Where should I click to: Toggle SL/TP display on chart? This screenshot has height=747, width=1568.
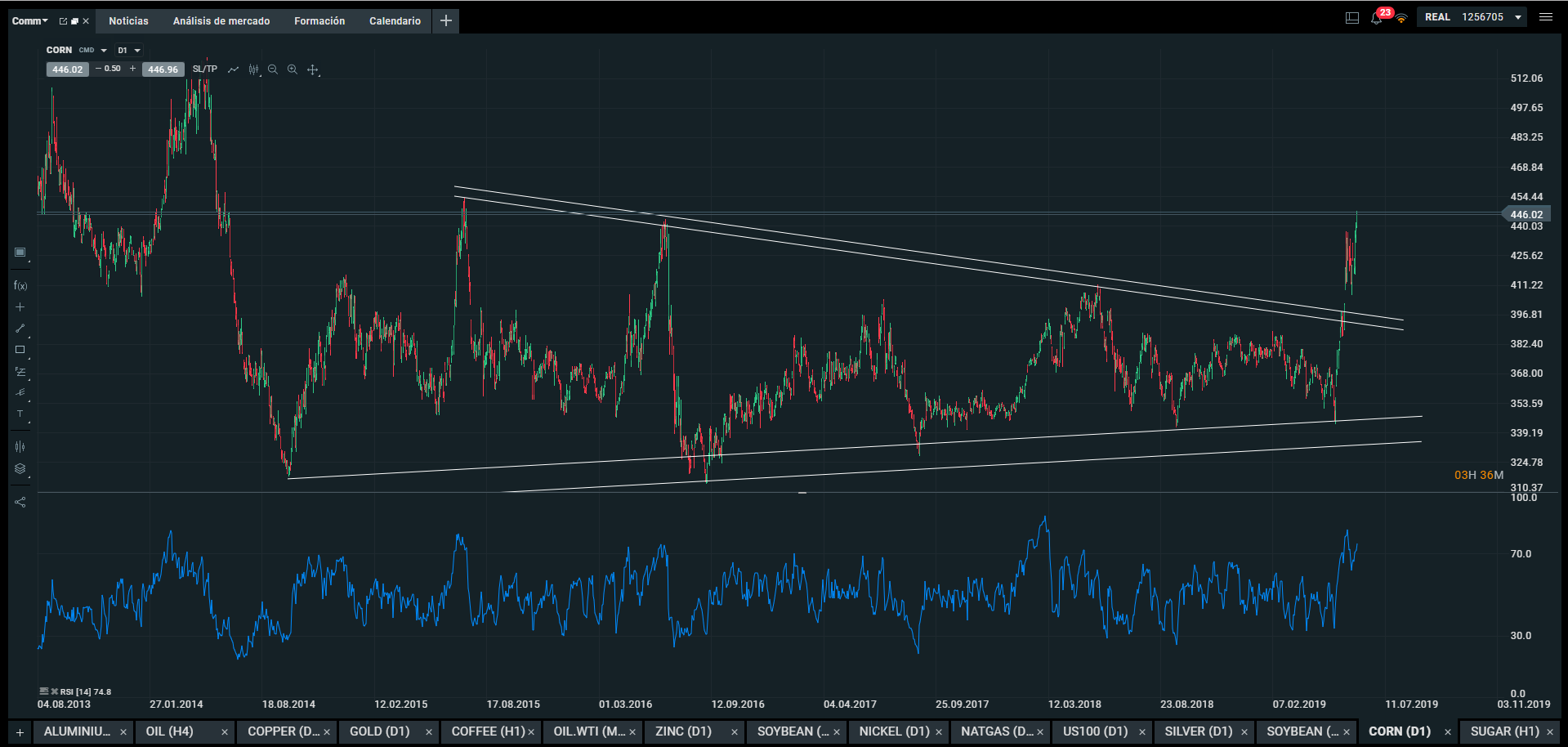pos(205,69)
